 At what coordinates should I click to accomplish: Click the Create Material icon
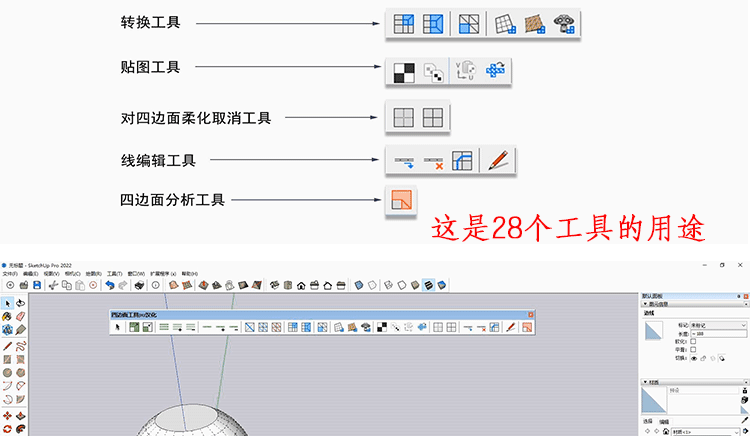point(745,400)
